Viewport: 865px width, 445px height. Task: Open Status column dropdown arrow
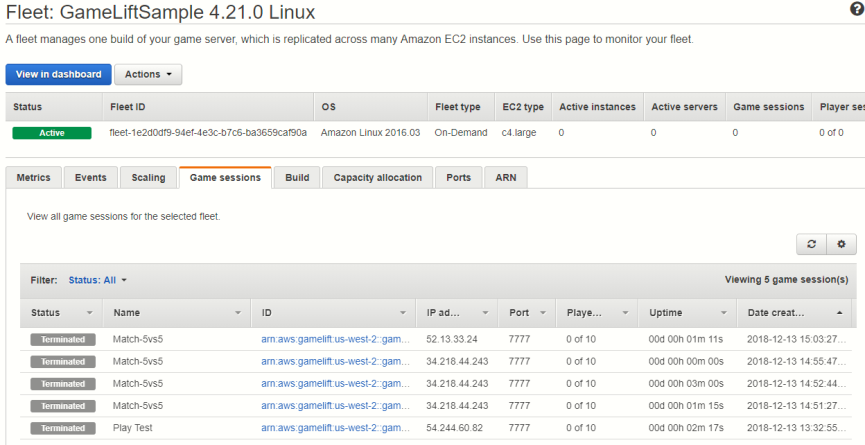[88, 313]
